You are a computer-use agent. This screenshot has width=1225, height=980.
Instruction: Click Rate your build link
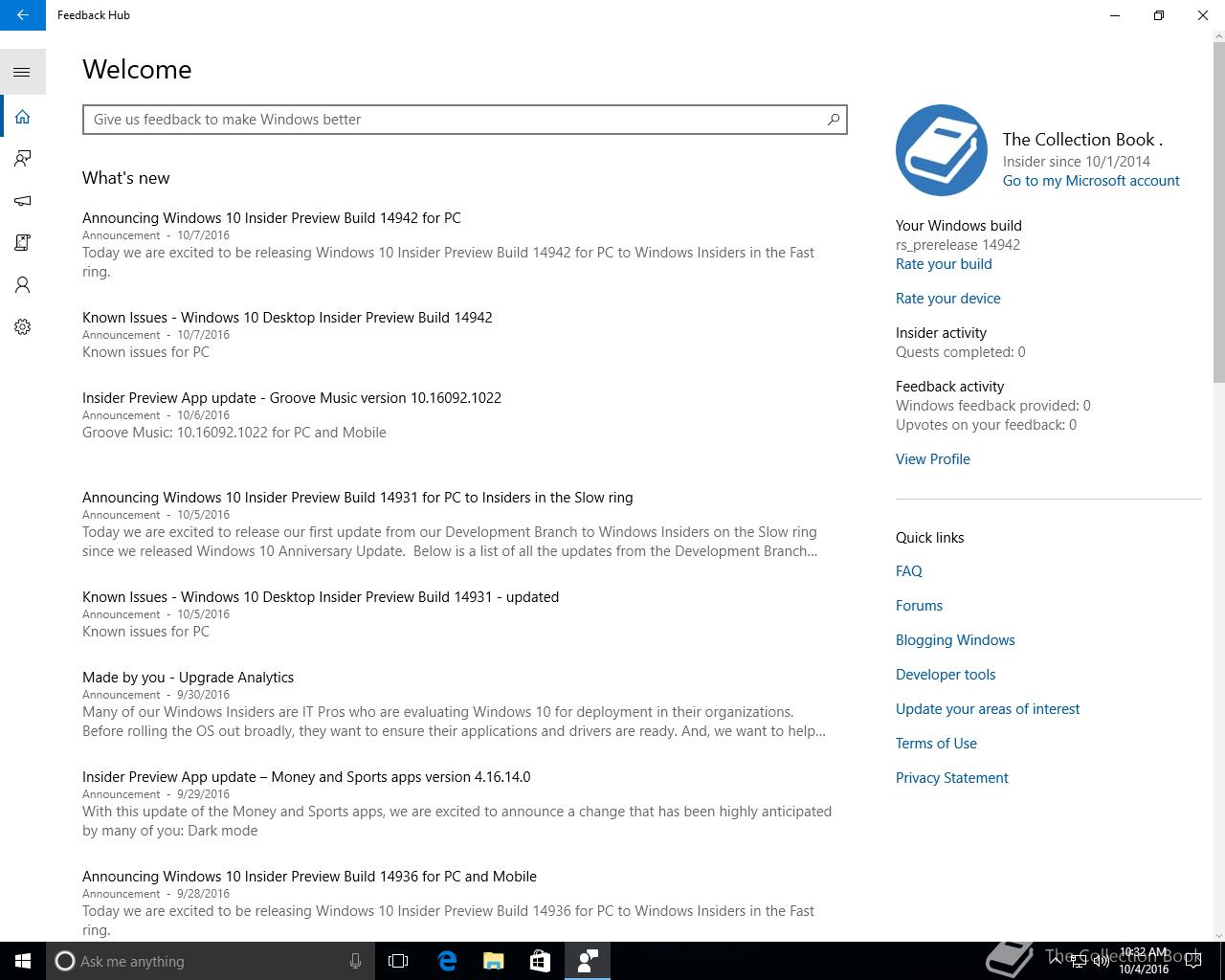[x=944, y=264]
